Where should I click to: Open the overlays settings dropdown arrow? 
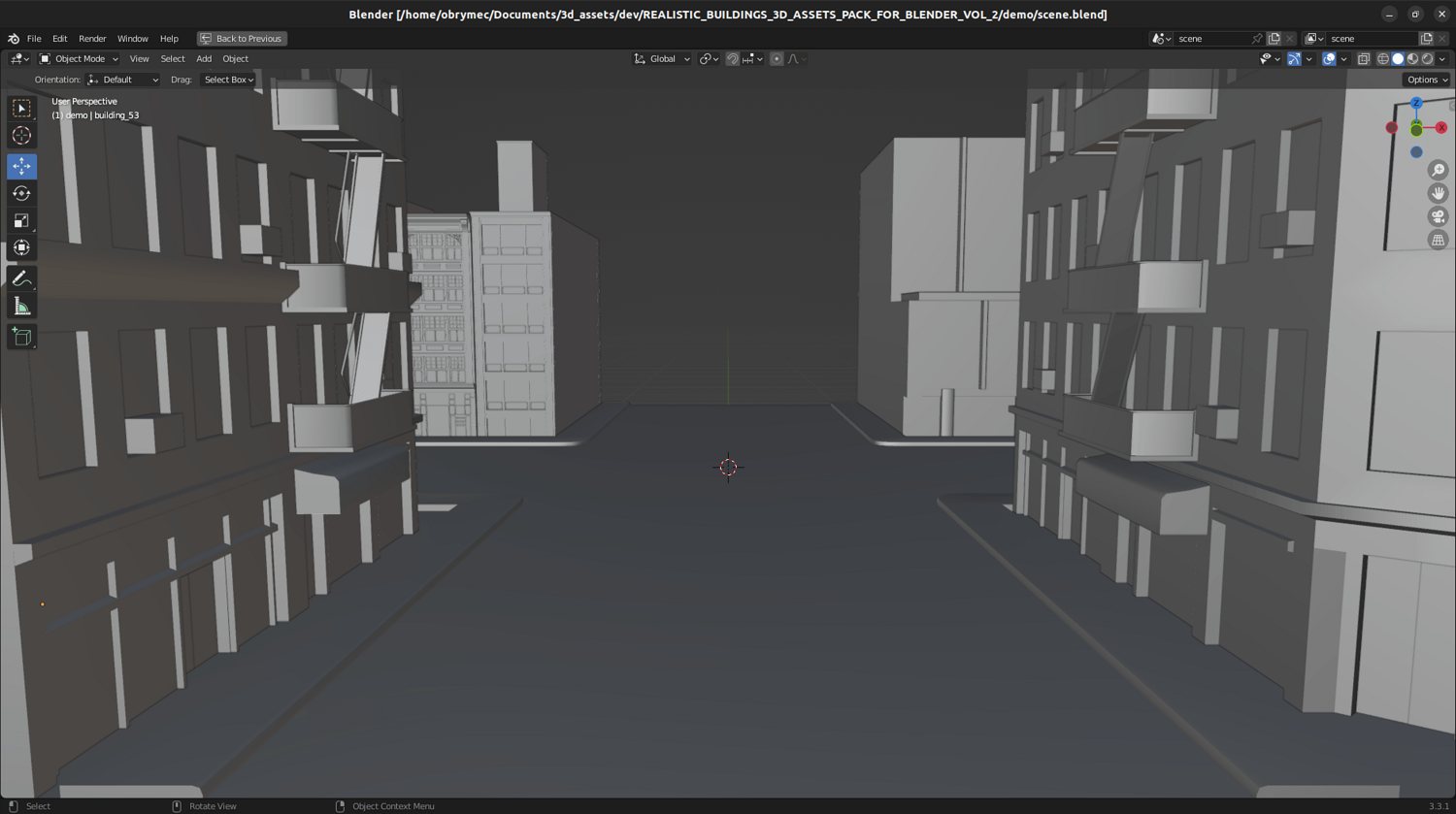coord(1343,59)
